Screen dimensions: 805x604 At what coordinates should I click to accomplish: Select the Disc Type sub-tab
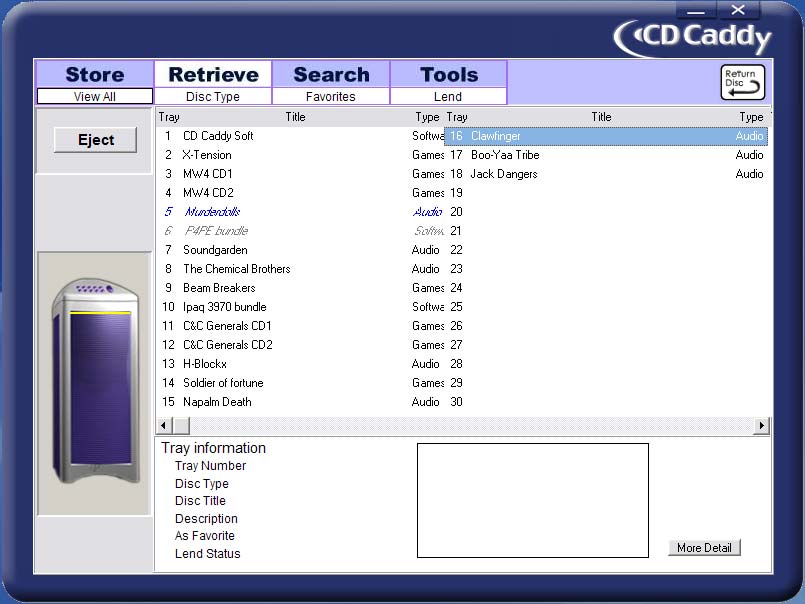coord(213,97)
